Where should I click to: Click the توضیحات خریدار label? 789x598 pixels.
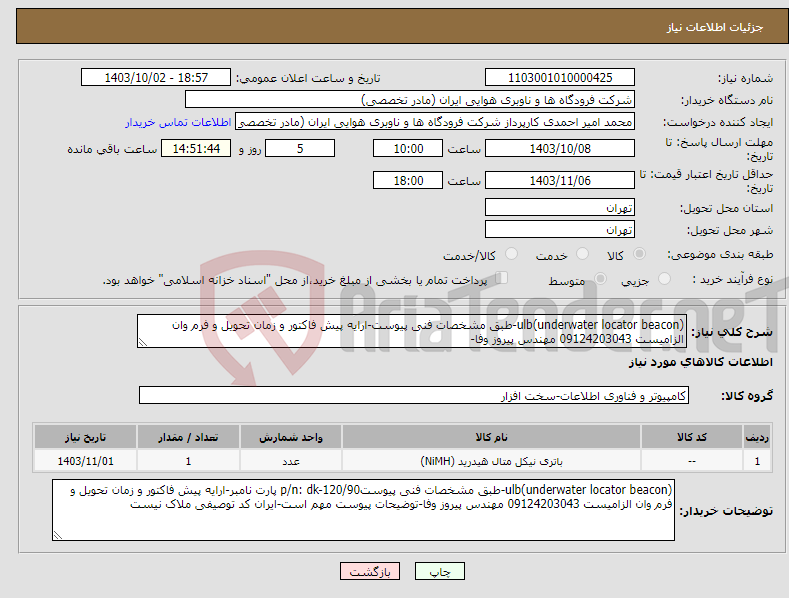click(x=726, y=511)
